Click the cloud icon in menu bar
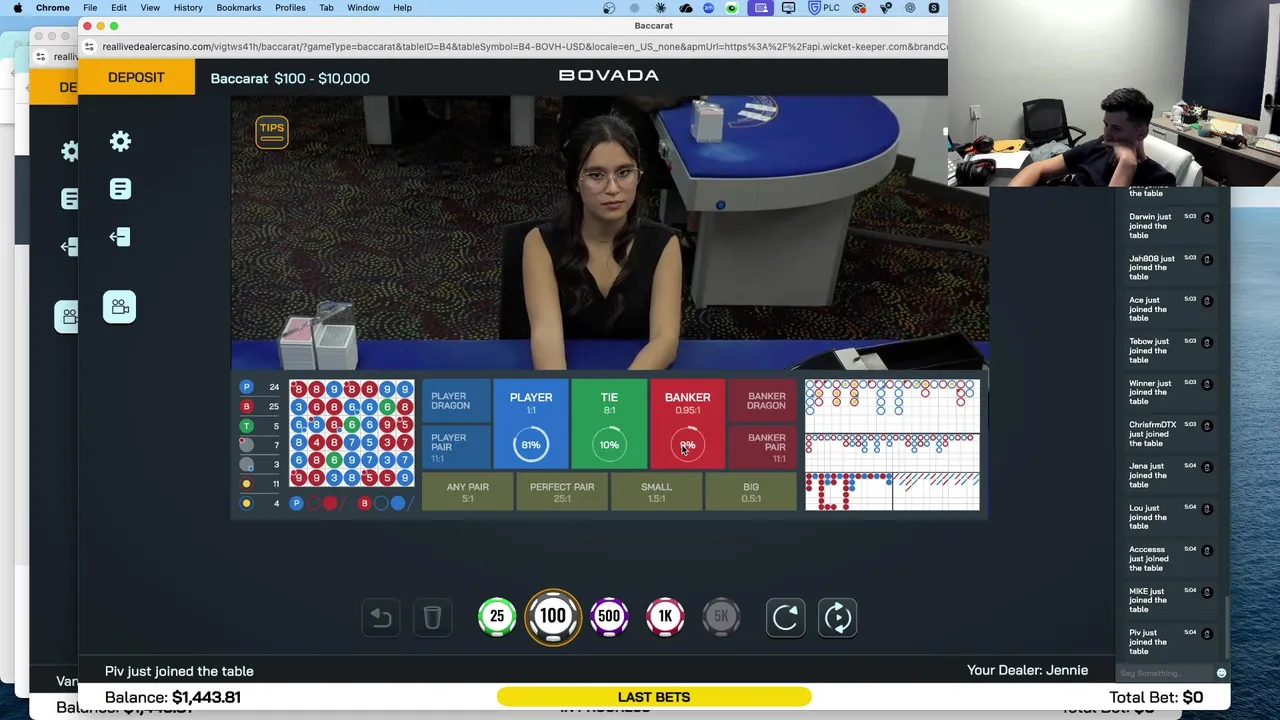 (686, 8)
